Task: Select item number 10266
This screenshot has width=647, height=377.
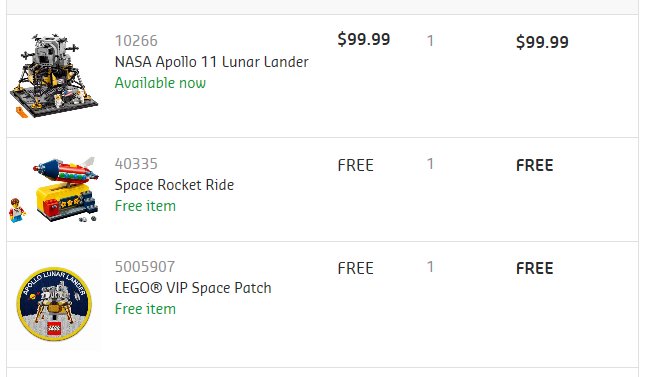Action: click(136, 41)
